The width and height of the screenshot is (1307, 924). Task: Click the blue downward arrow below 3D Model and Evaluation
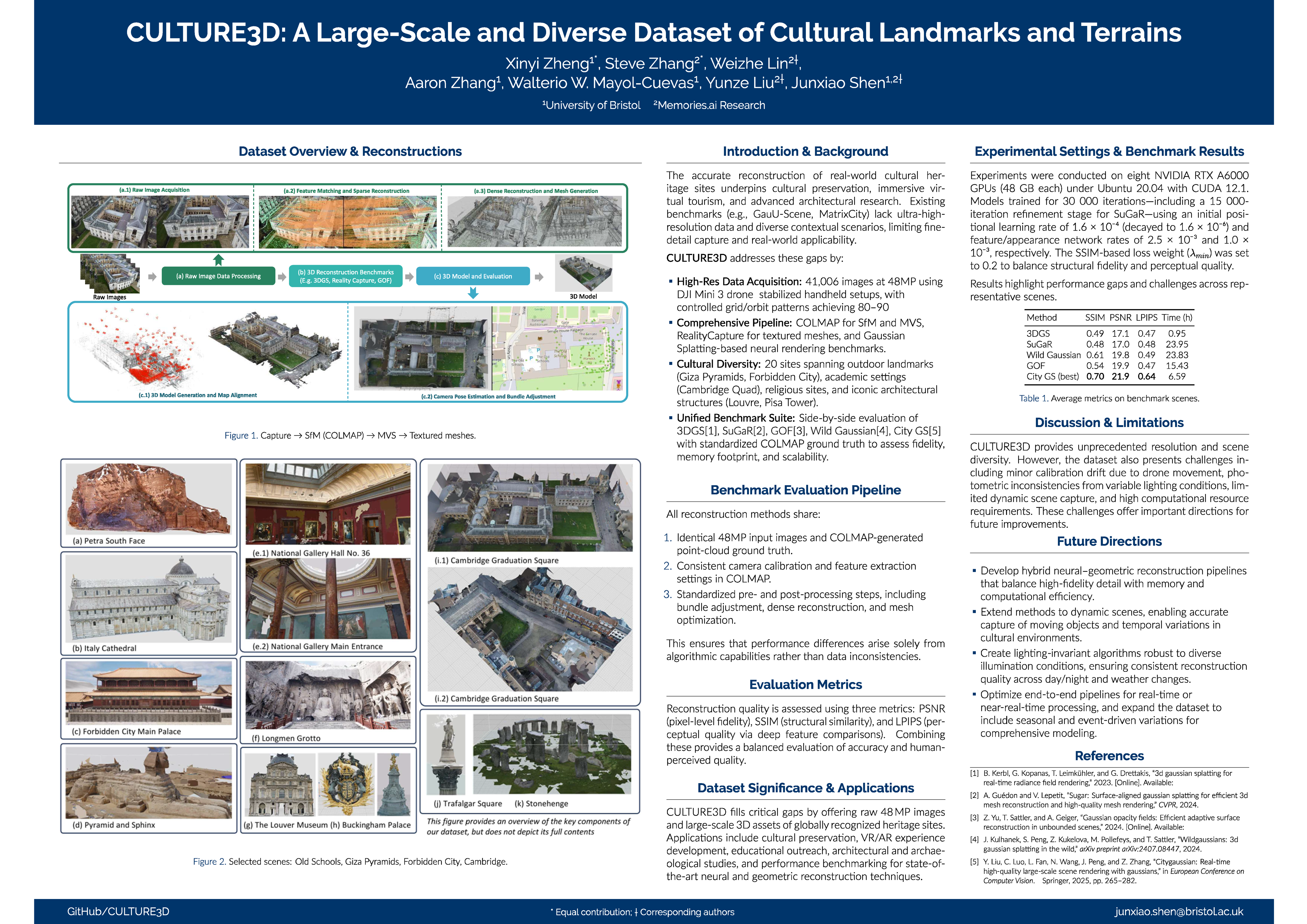[472, 293]
